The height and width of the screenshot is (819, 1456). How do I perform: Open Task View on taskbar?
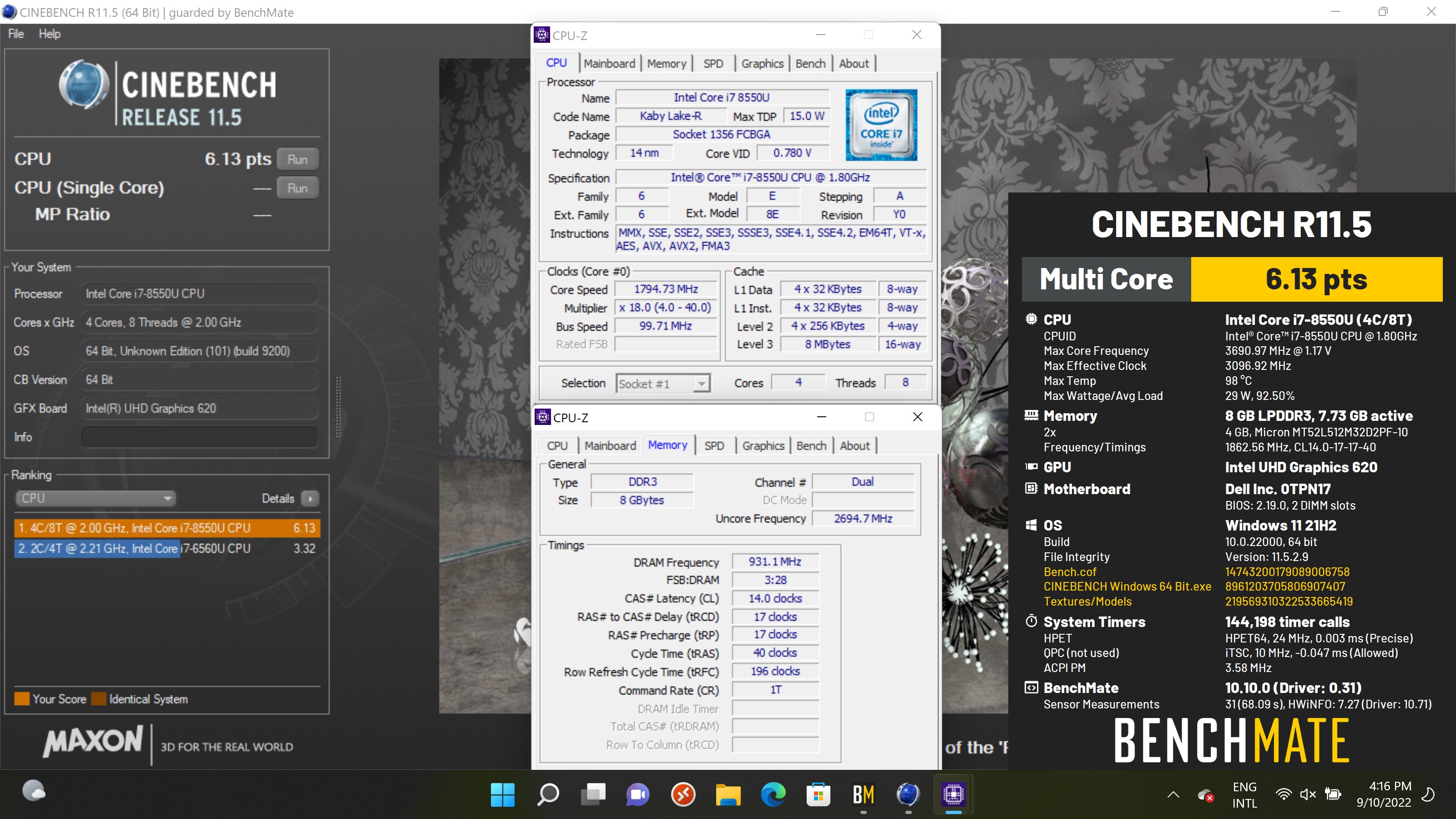pos(593,795)
